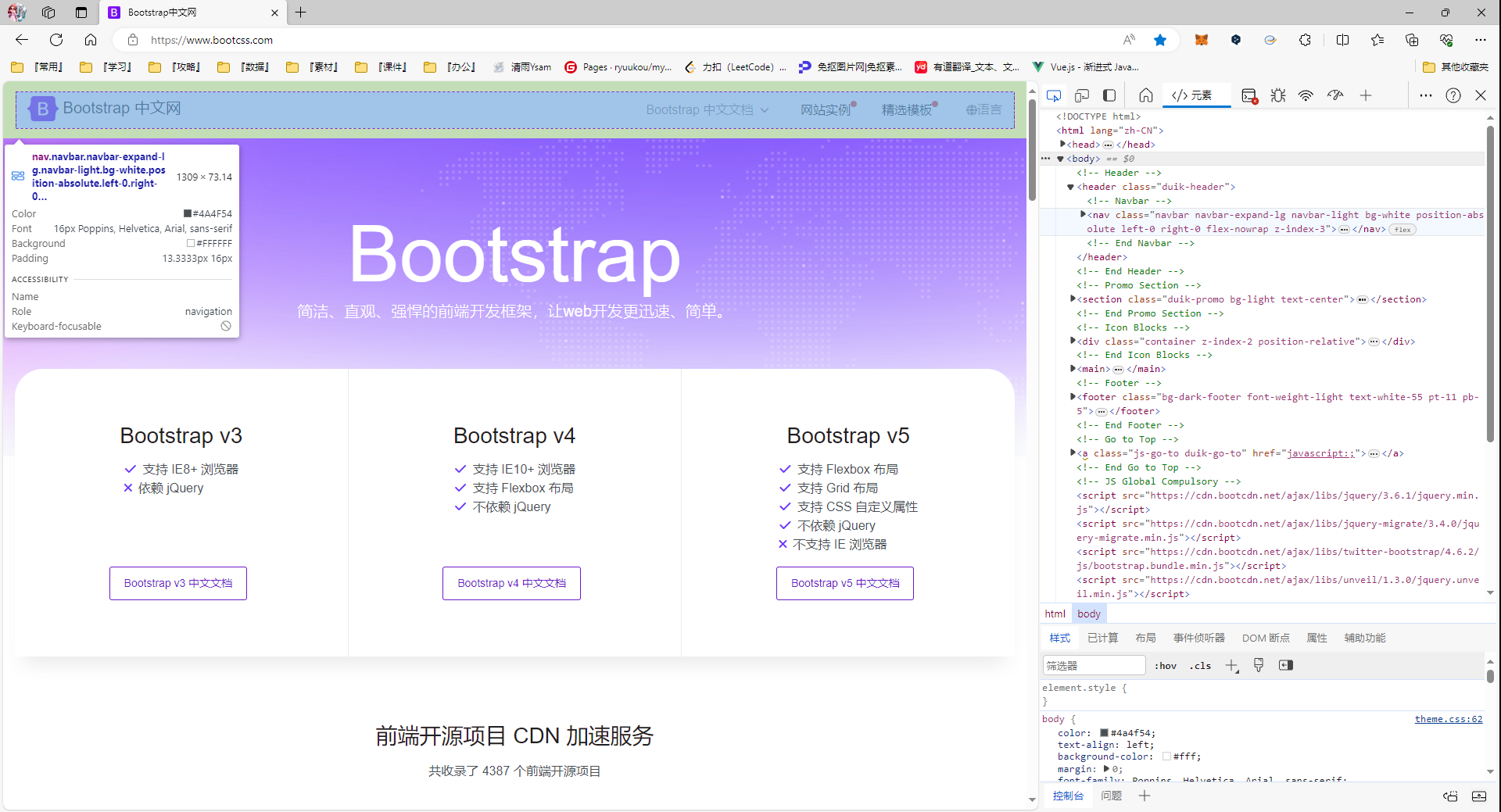This screenshot has height=812, width=1501.
Task: Click the blue favorites star icon
Action: coord(1160,40)
